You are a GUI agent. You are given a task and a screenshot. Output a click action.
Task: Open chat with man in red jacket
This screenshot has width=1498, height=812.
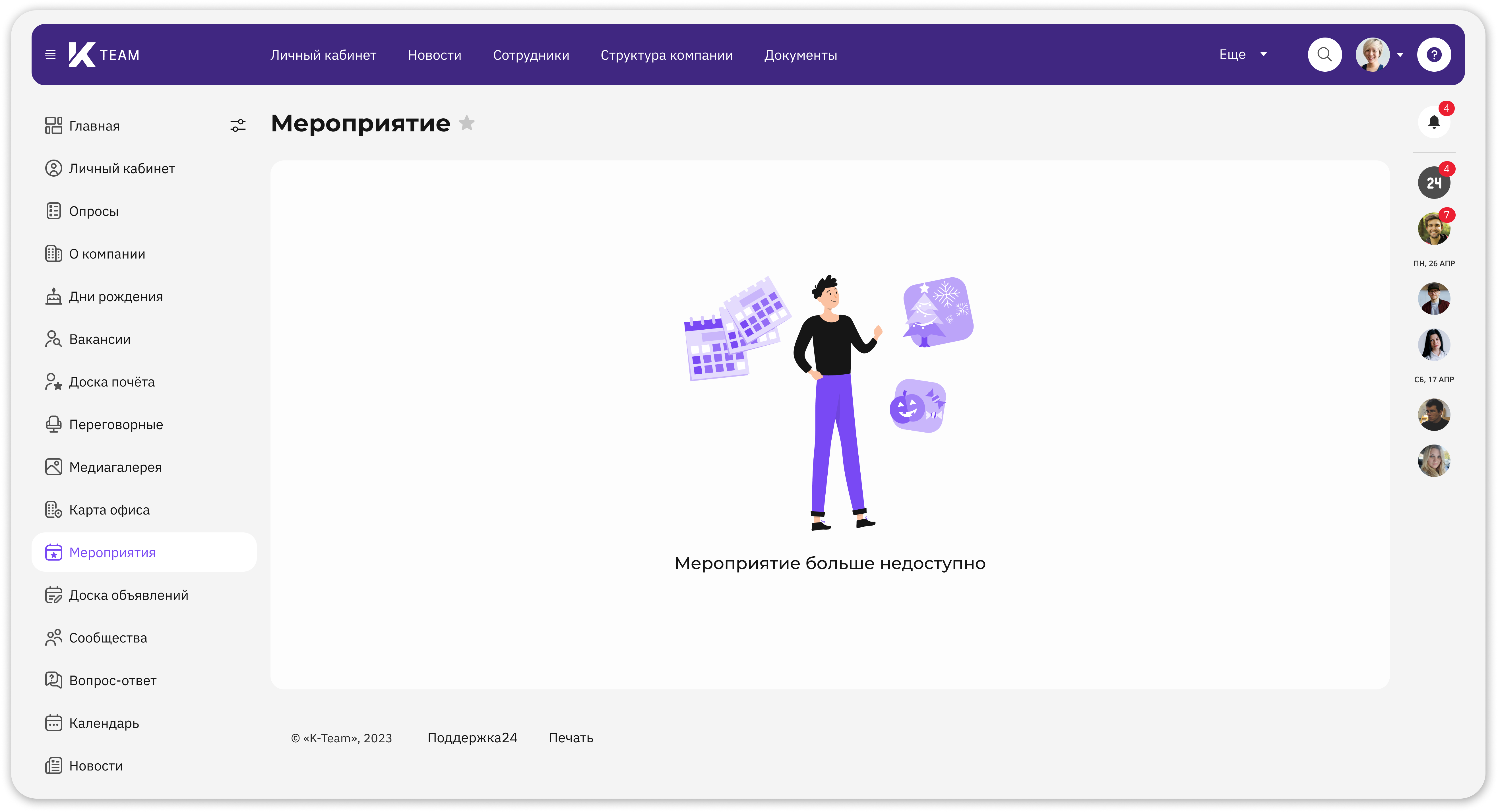click(1433, 298)
